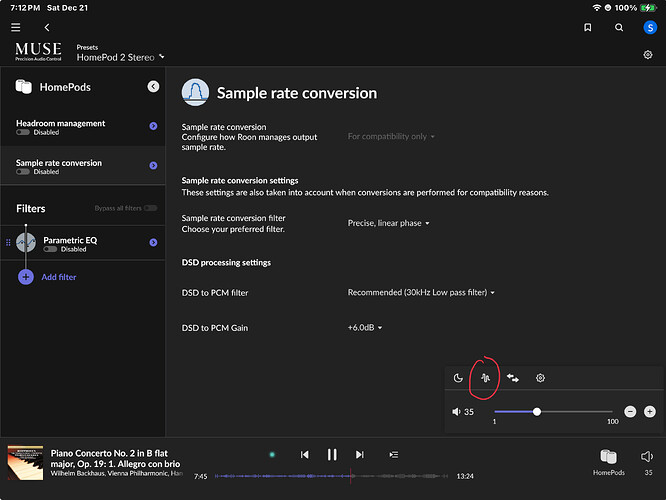Open Precise, linear phase filter dropdown

point(389,223)
